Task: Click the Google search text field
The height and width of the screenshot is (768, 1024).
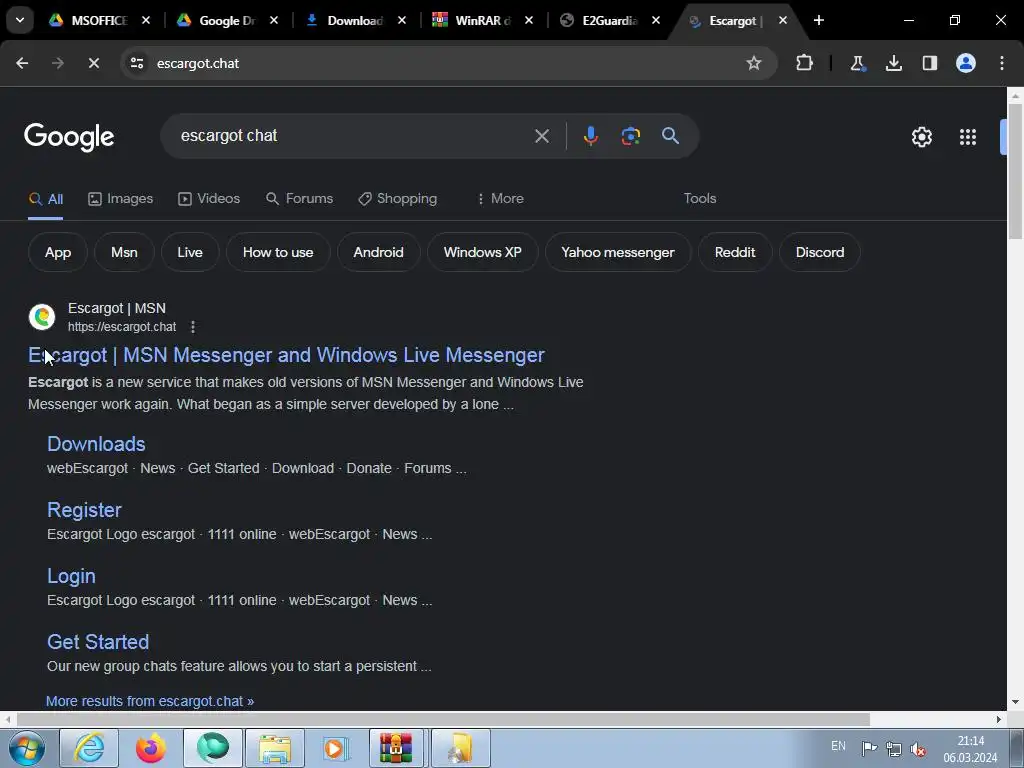Action: (353, 136)
